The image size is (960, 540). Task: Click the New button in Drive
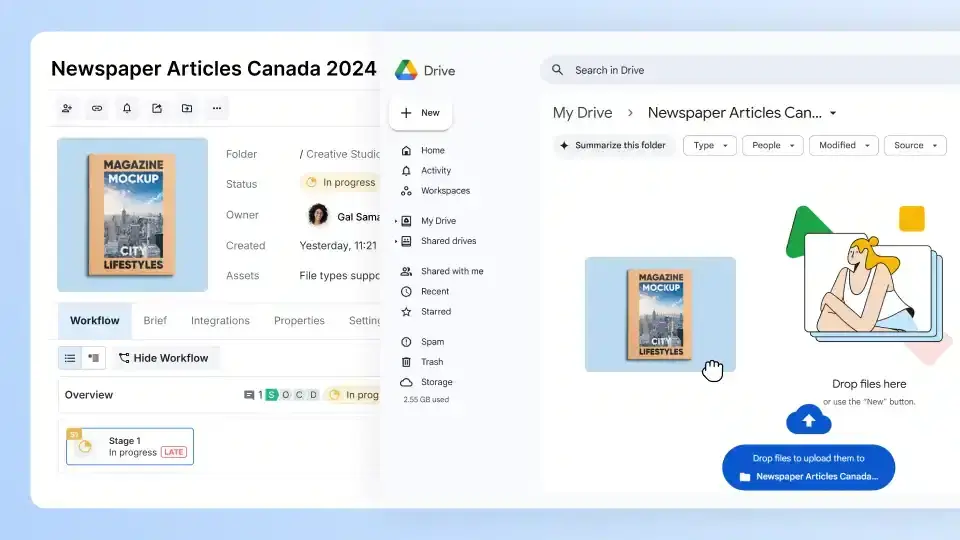click(x=420, y=113)
